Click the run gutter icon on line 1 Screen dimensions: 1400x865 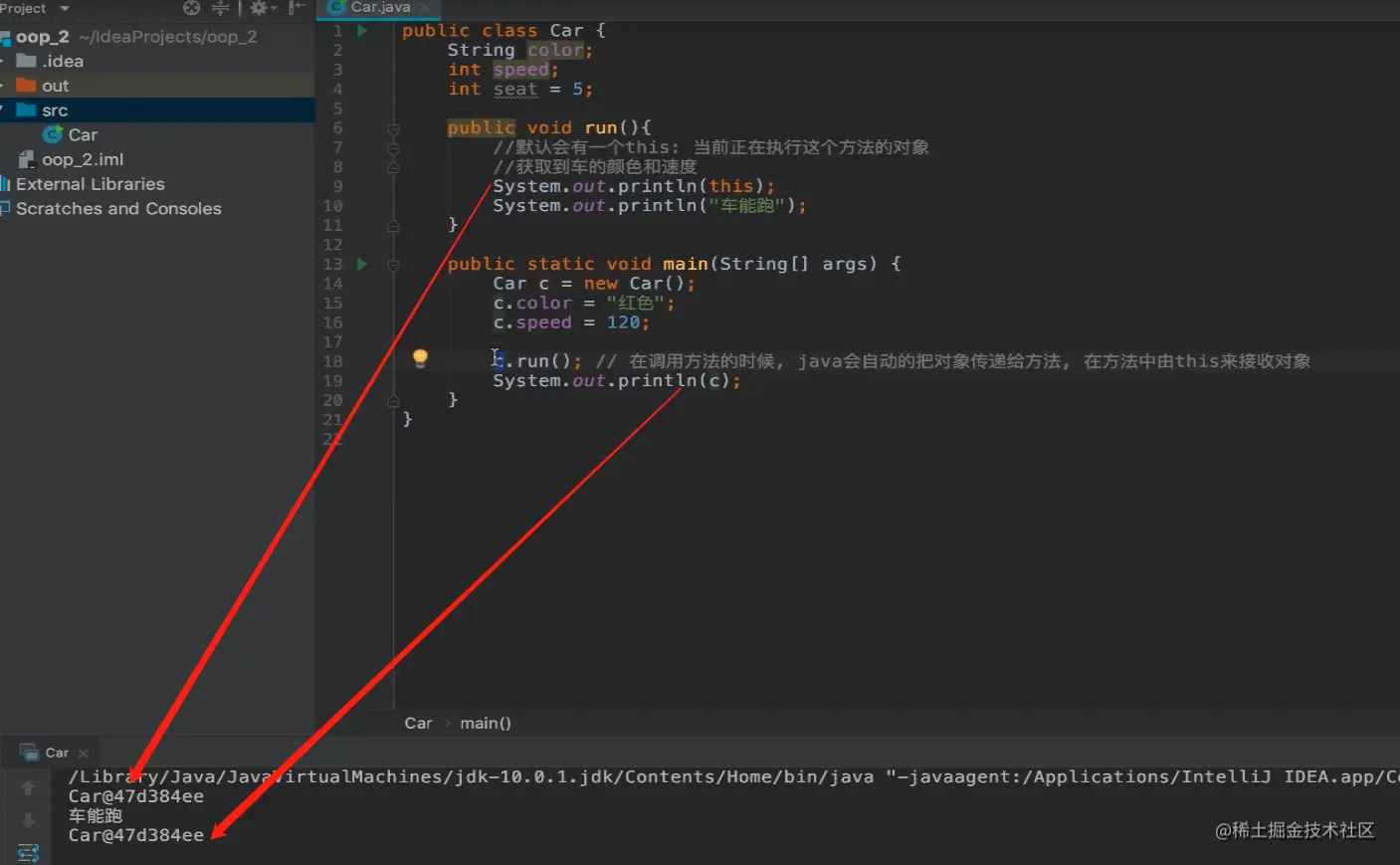(362, 31)
